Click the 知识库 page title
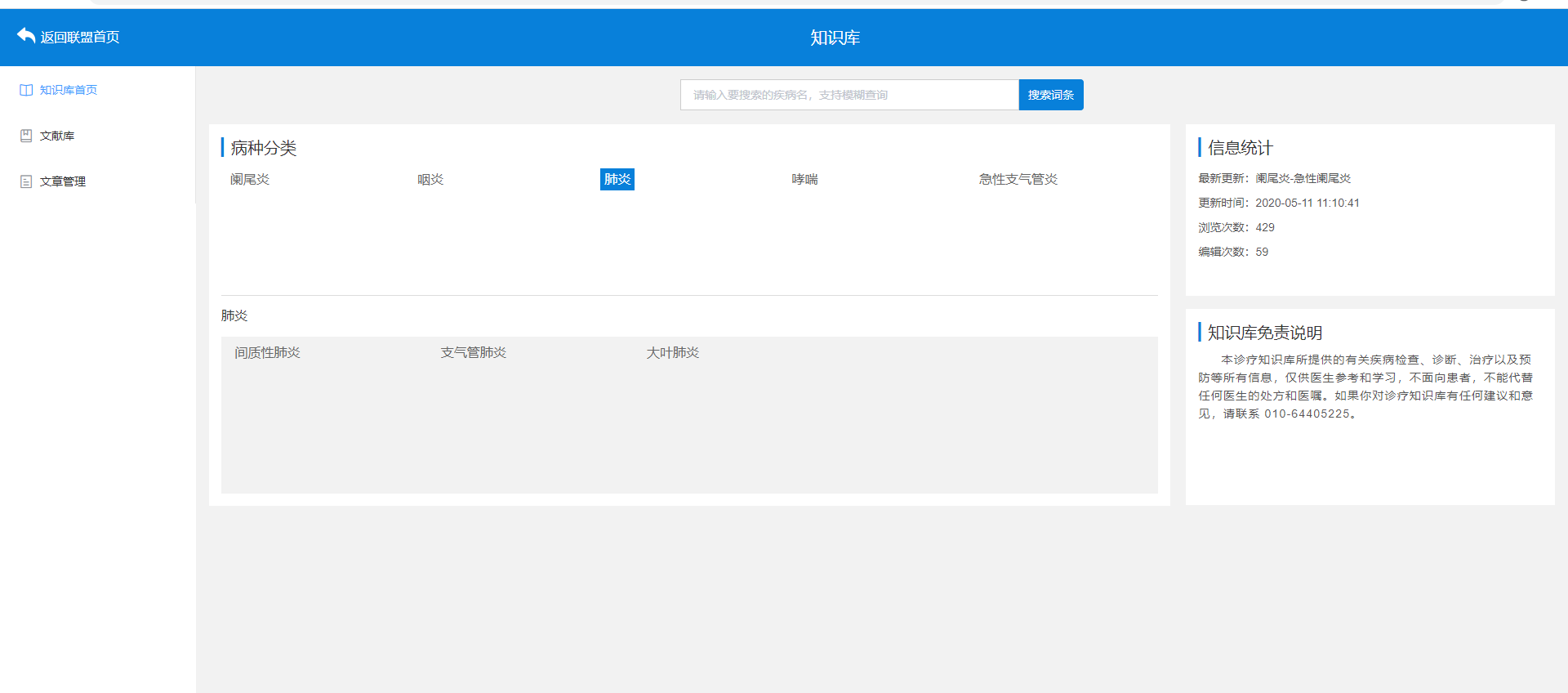Screen dimensions: 1568x693 click(x=835, y=38)
